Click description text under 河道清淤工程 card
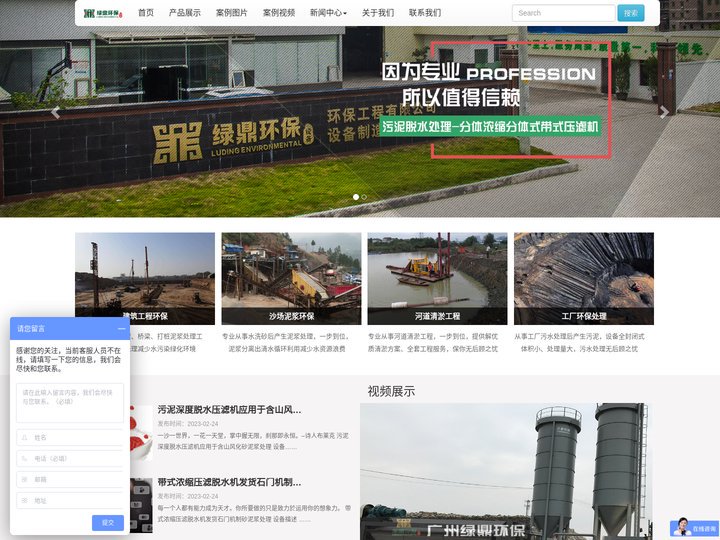 click(433, 343)
